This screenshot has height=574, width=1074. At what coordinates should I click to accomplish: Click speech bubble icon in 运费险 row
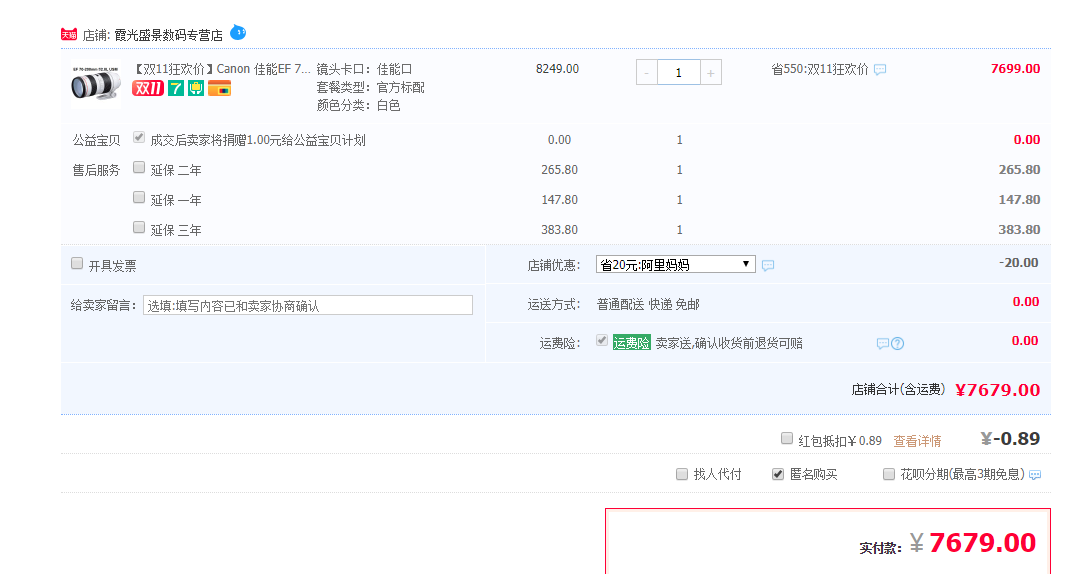click(882, 343)
